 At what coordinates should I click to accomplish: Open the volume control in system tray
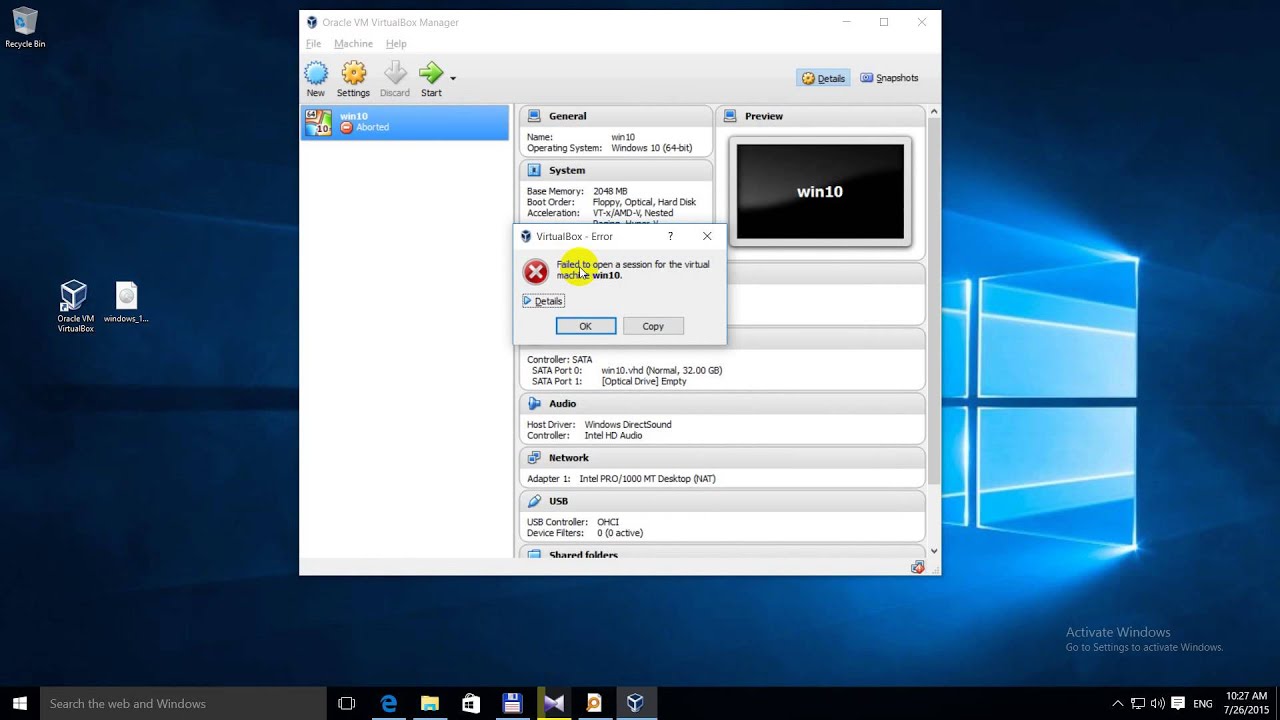1157,703
